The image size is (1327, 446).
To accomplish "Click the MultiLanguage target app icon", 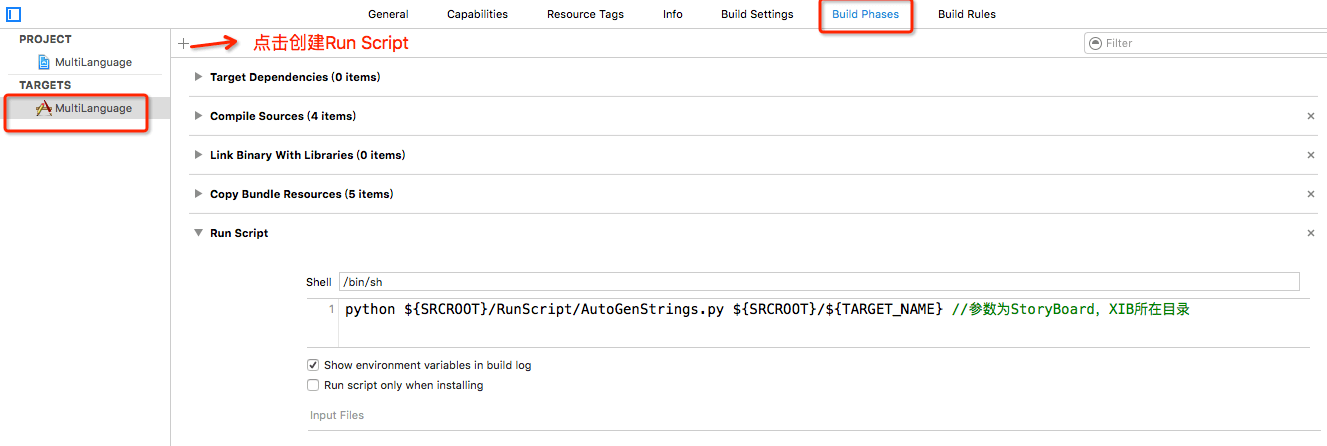I will pyautogui.click(x=44, y=108).
